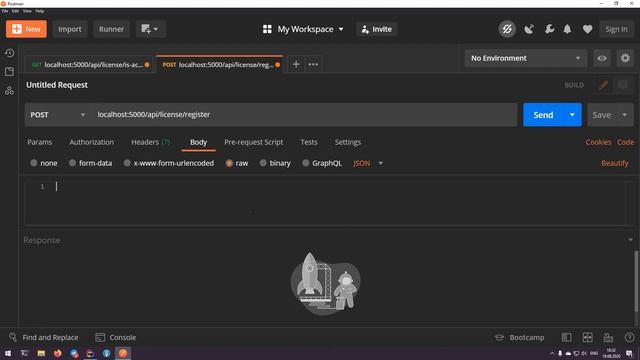
Task: Open the Cookies link
Action: (x=598, y=142)
